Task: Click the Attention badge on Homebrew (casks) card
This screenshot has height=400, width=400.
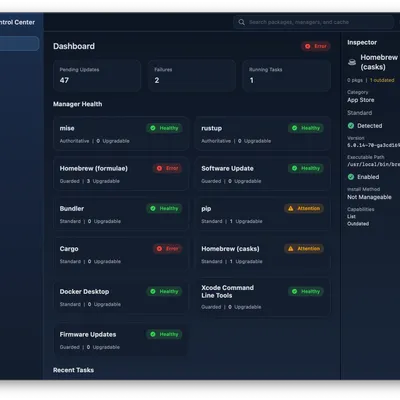Action: (304, 249)
